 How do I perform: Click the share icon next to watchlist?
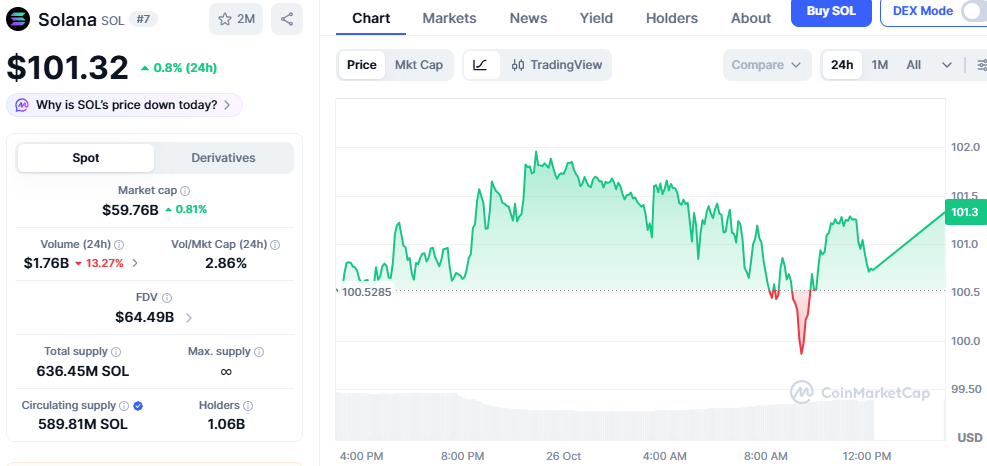(287, 19)
